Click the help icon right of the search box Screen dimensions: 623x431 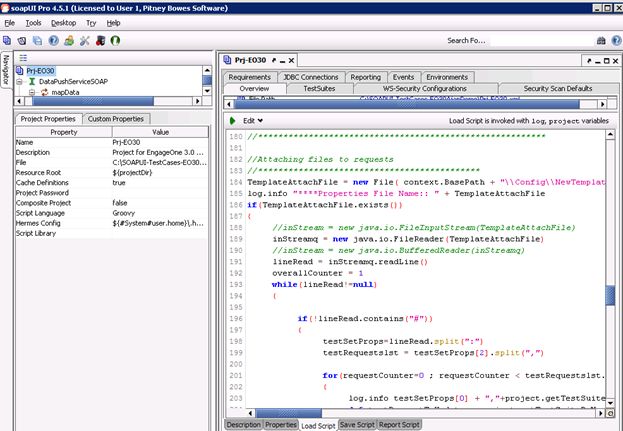[x=617, y=41]
